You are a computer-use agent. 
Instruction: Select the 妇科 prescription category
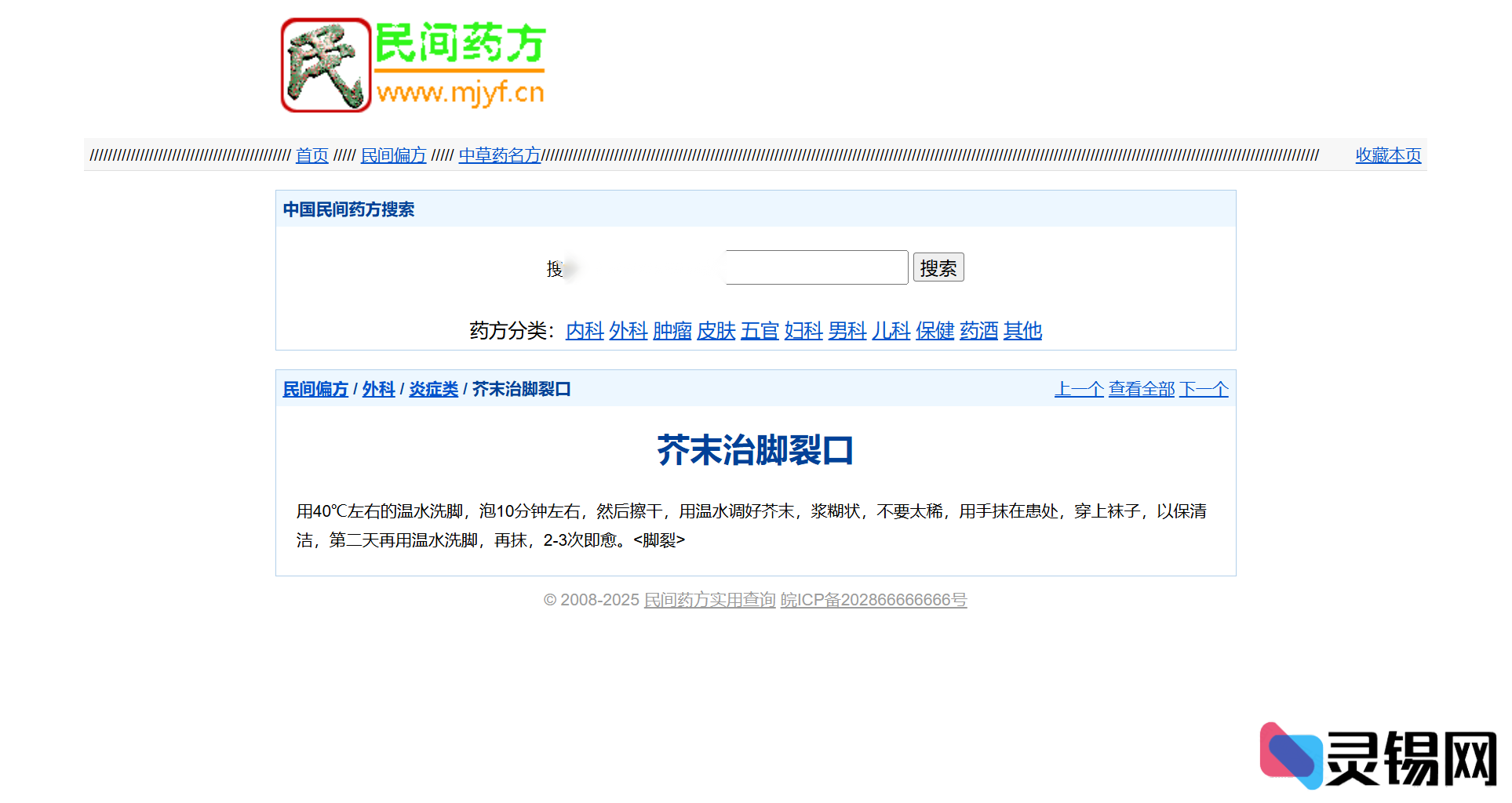(803, 331)
